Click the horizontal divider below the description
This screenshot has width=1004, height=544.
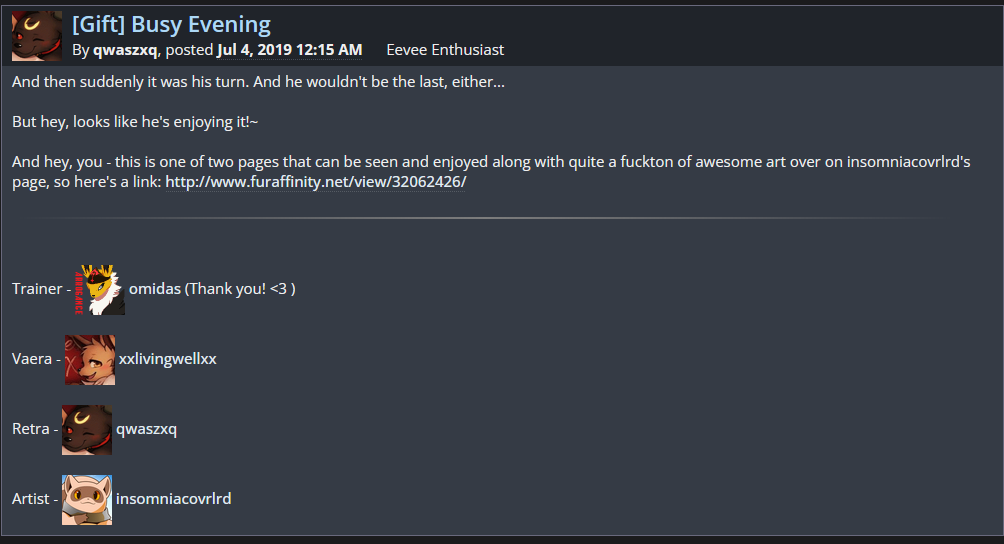pyautogui.click(x=480, y=217)
